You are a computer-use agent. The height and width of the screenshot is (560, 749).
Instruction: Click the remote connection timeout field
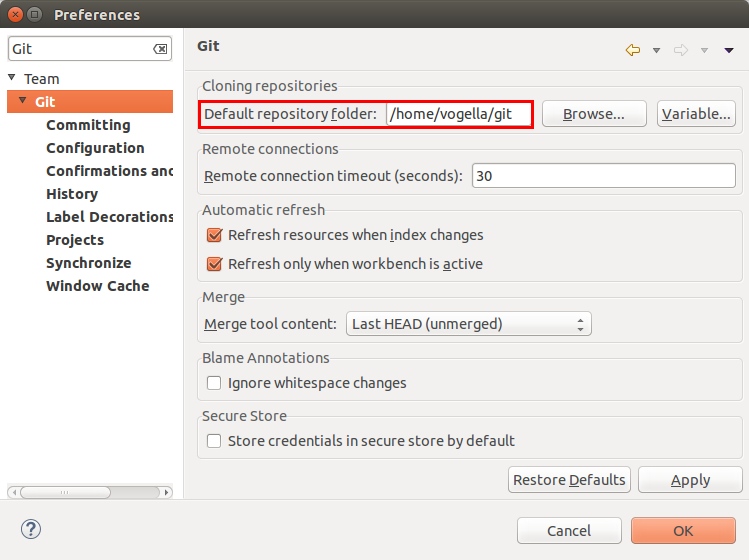(x=604, y=176)
